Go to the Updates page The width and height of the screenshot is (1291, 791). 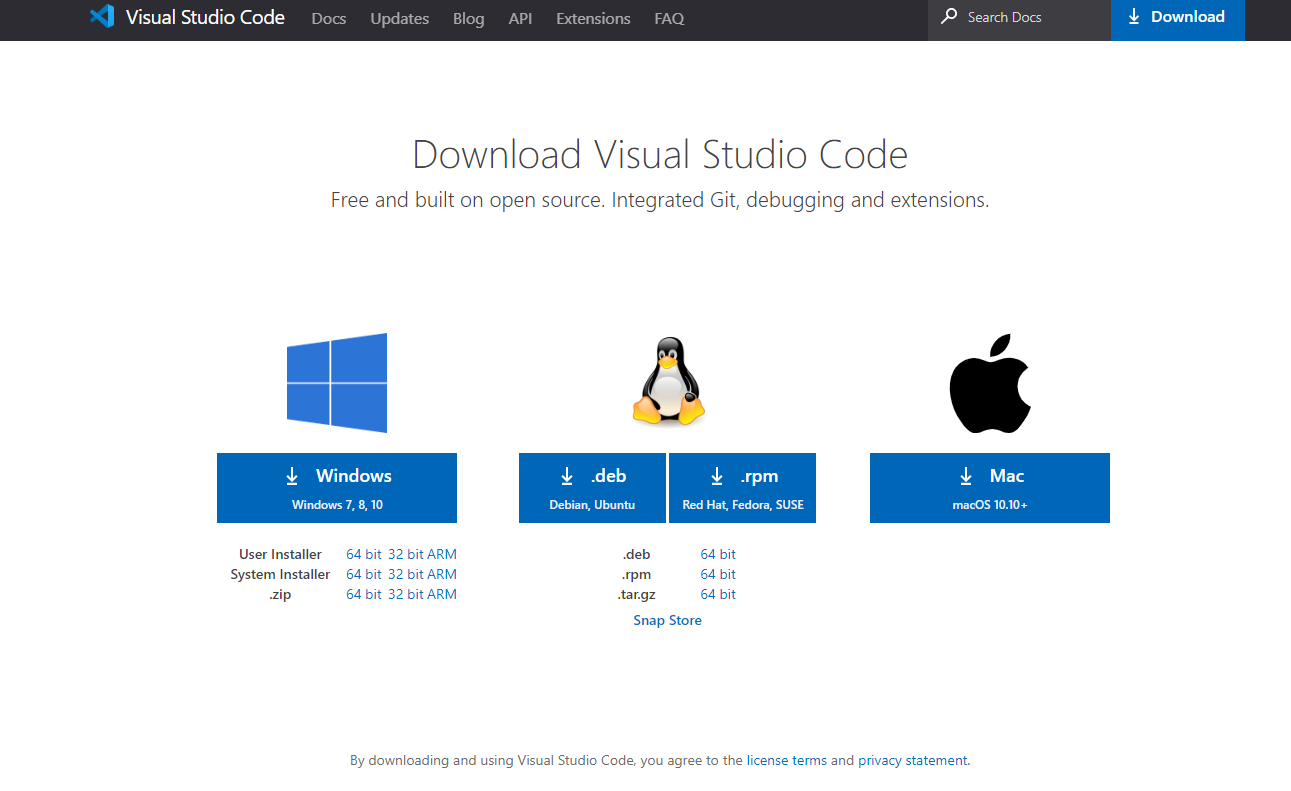[x=399, y=18]
